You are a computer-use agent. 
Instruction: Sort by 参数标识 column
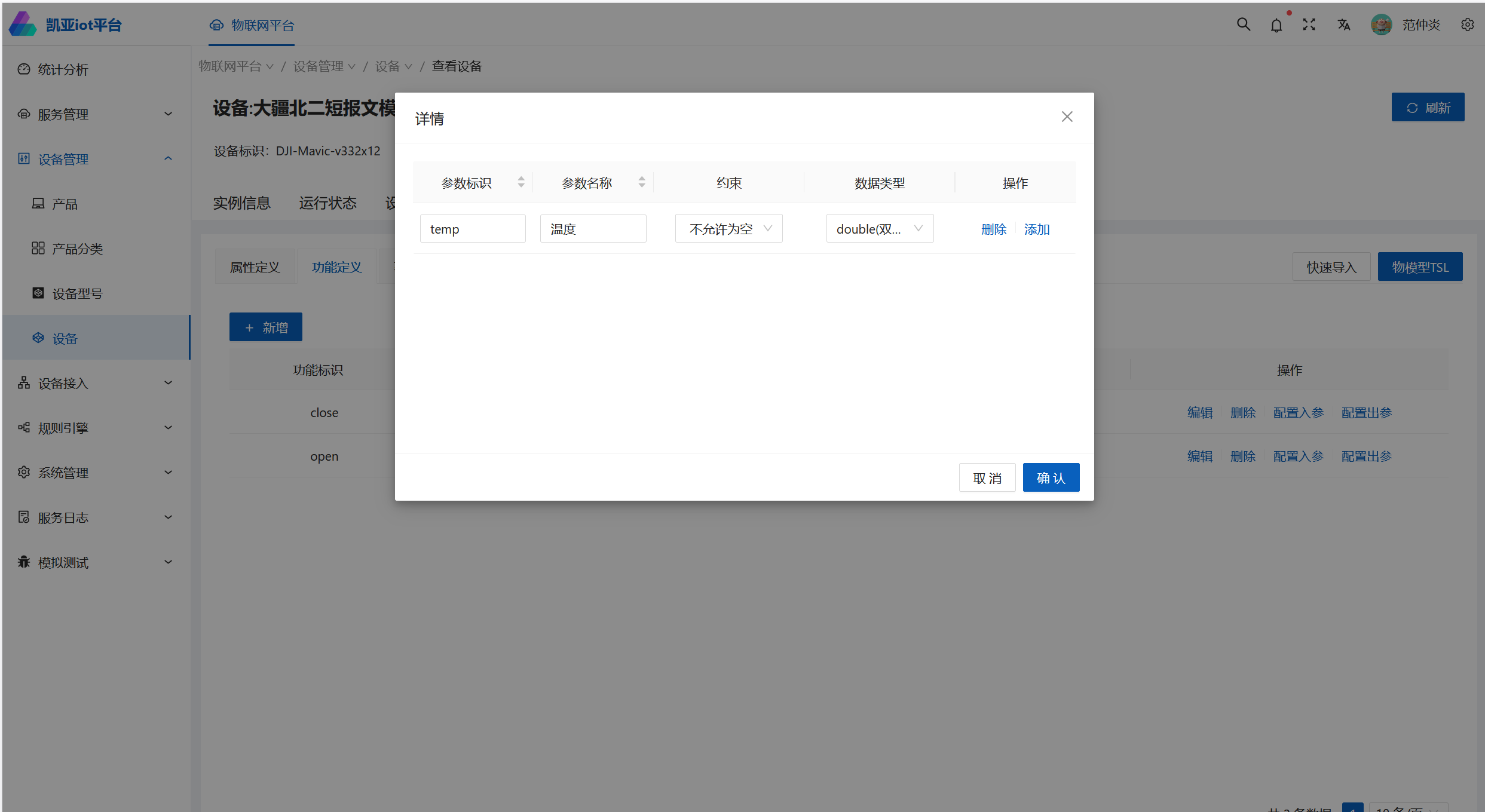pyautogui.click(x=521, y=182)
